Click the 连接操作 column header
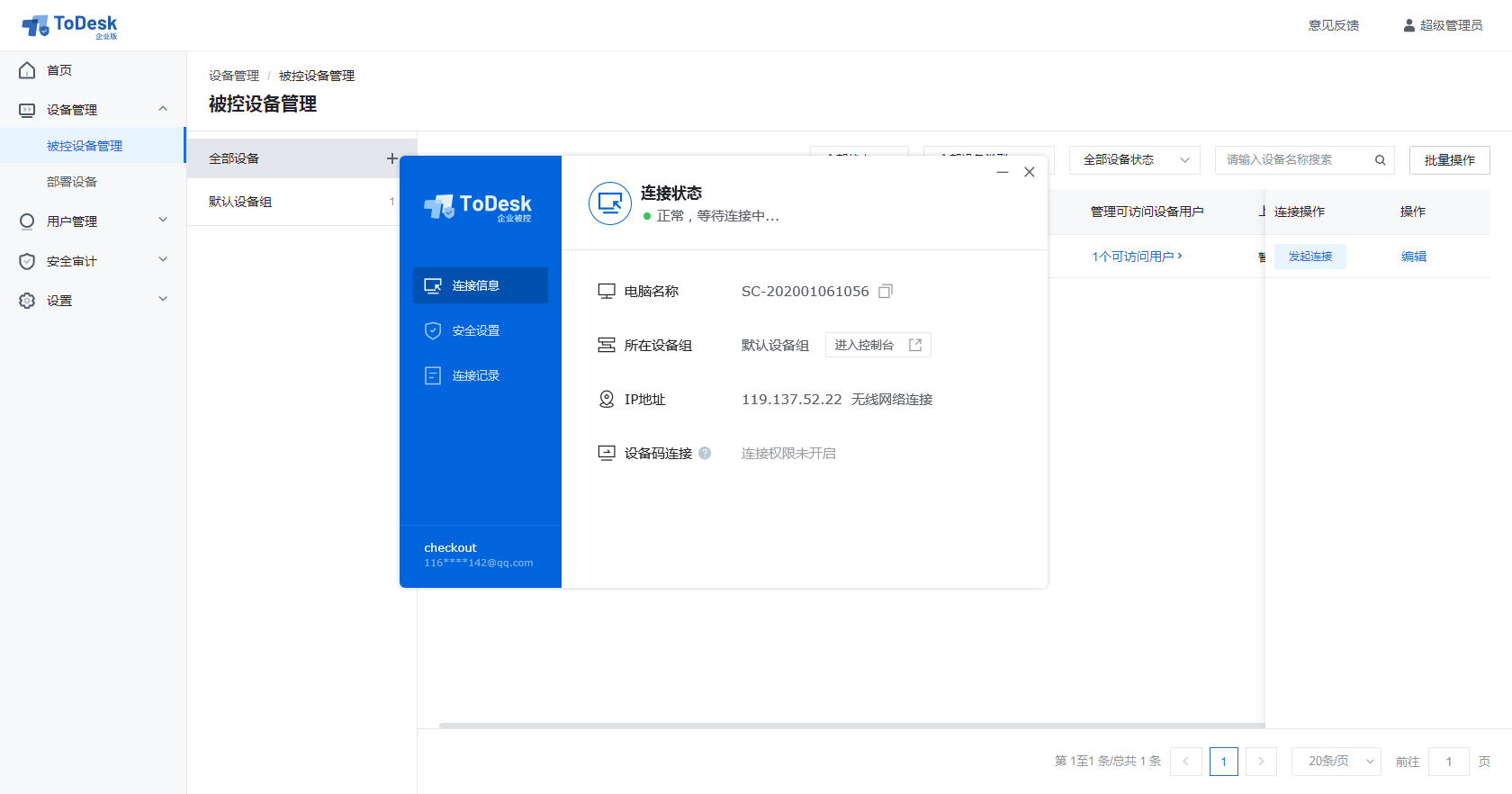This screenshot has height=794, width=1512. [1300, 212]
